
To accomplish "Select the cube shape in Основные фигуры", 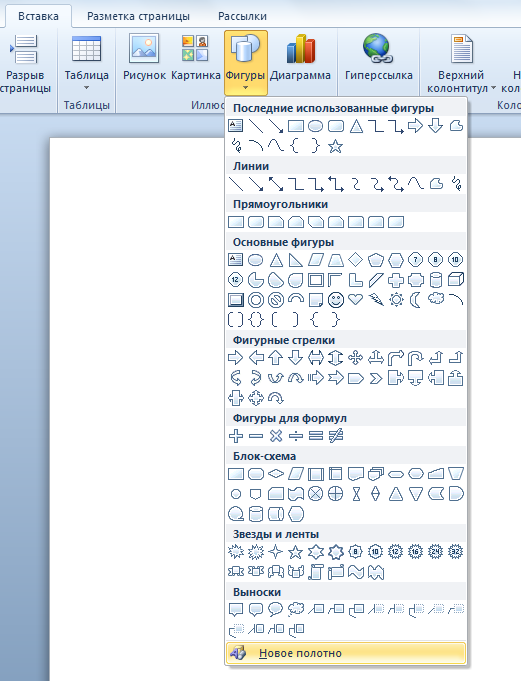I will tap(456, 280).
